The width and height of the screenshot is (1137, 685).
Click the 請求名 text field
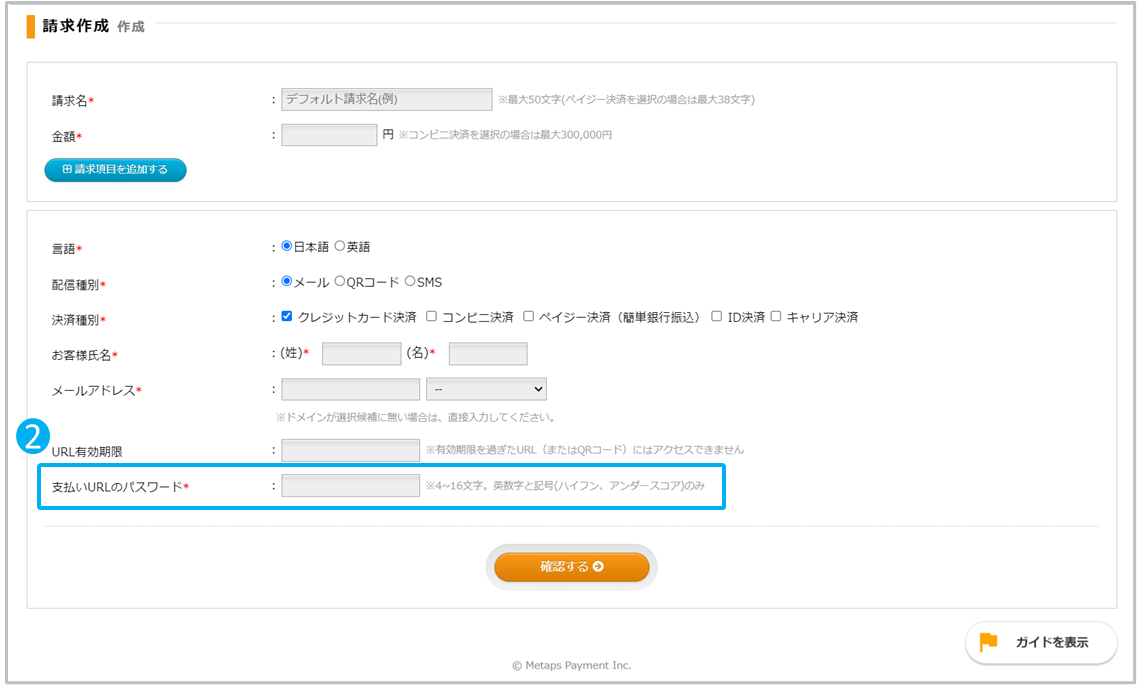[386, 99]
